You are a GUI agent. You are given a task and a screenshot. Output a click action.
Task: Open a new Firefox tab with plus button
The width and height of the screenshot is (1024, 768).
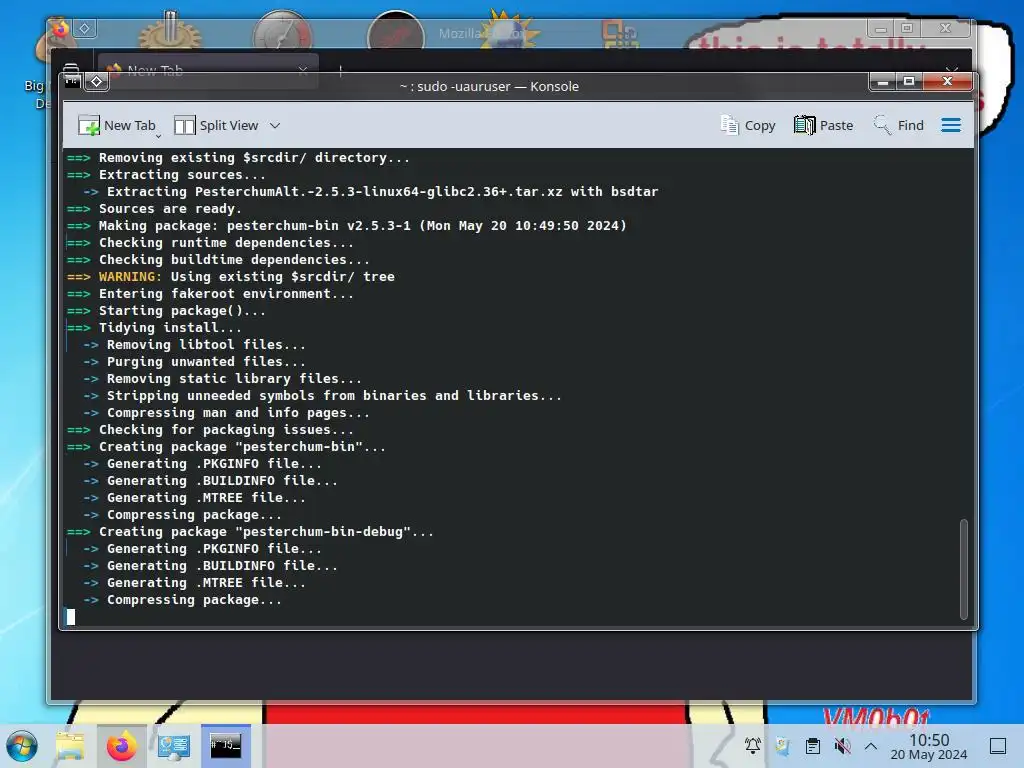point(340,71)
